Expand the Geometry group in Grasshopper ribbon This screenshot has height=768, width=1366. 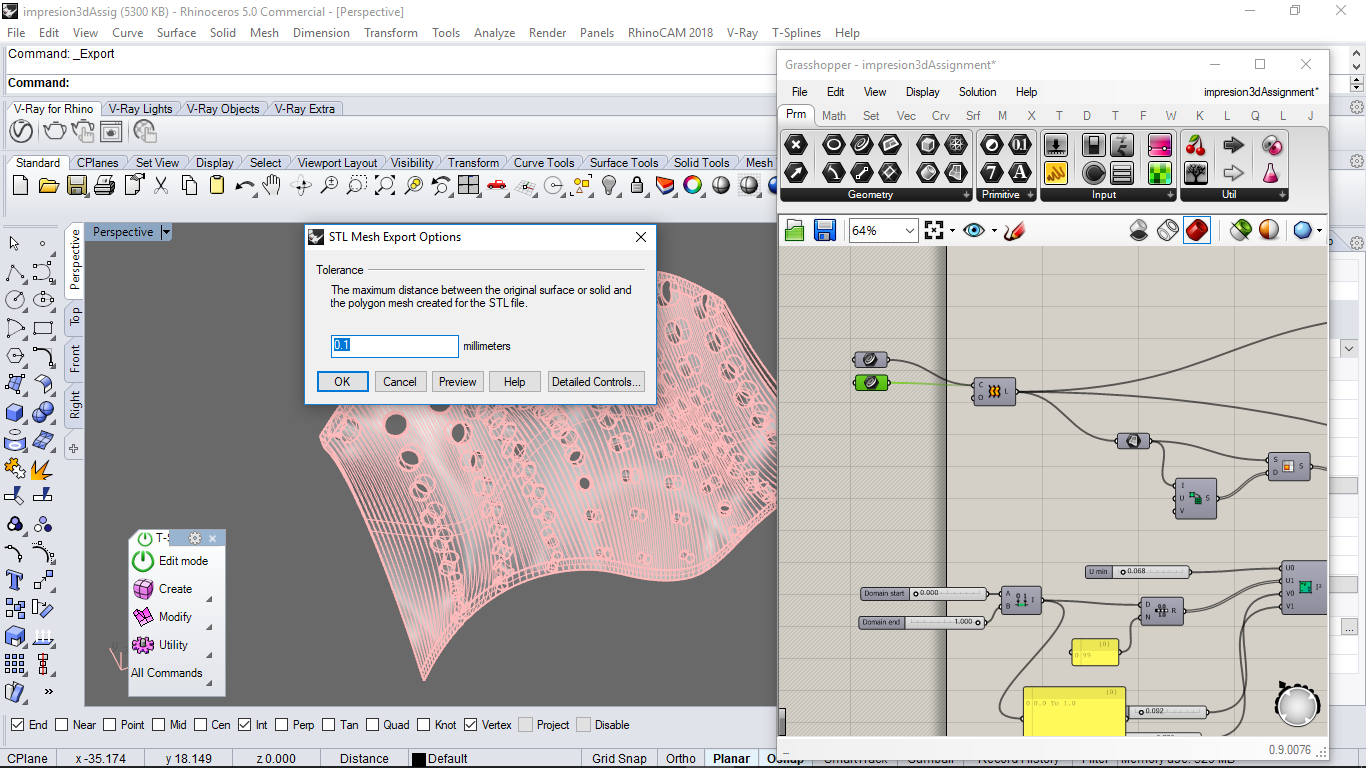pos(966,195)
